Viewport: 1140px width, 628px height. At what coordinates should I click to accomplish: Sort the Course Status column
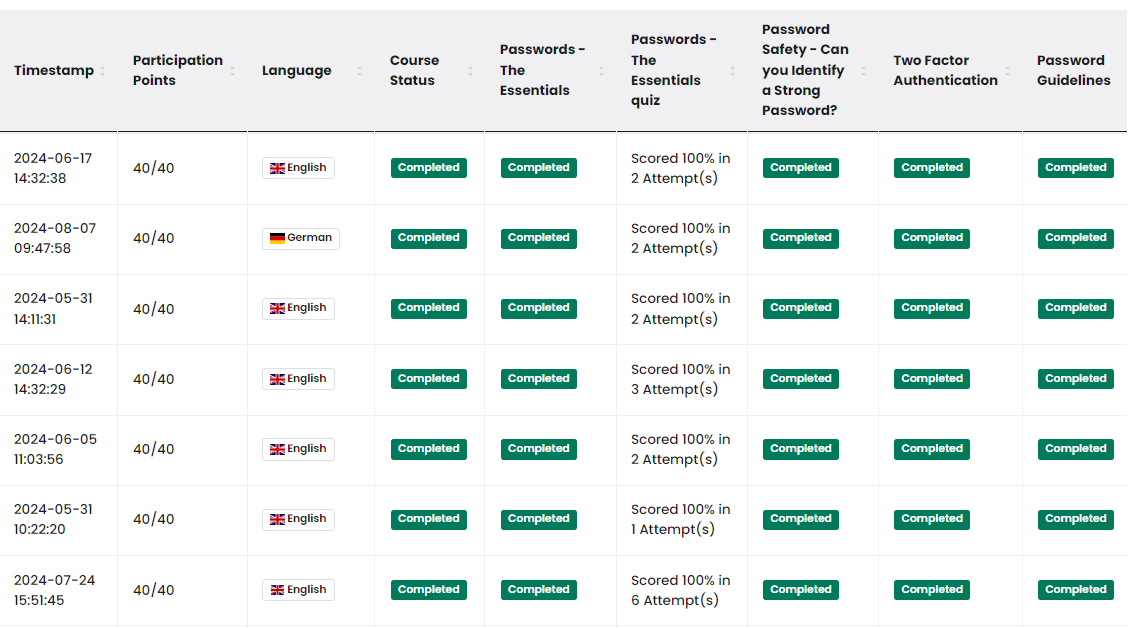point(470,71)
